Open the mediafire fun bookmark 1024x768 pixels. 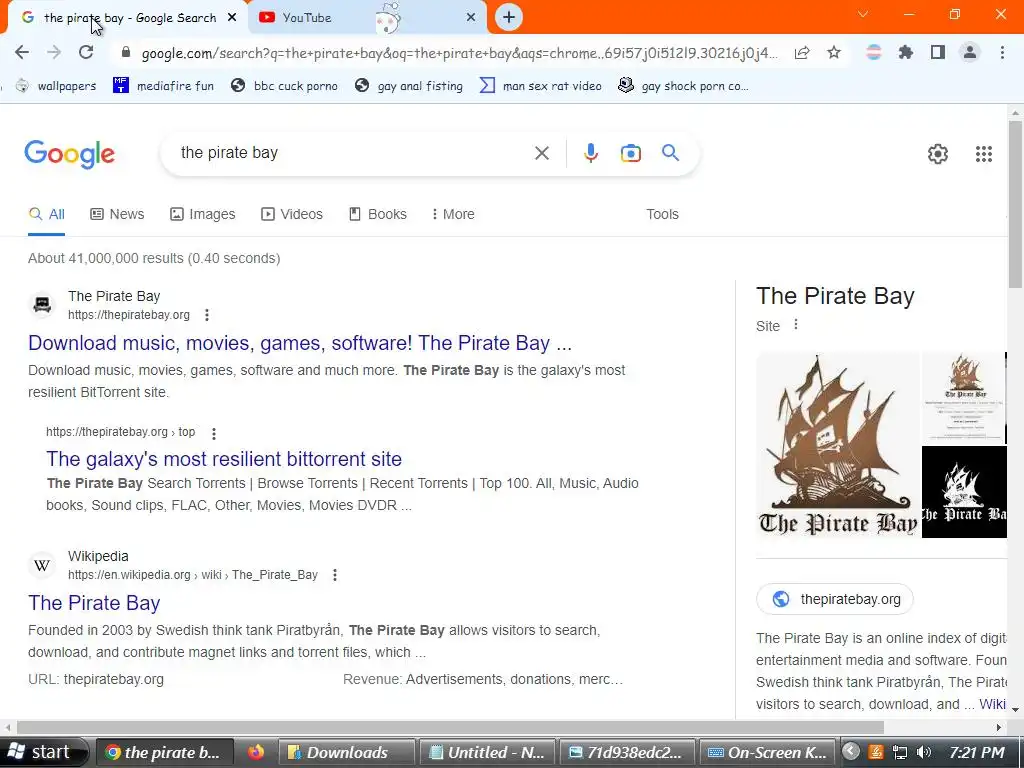point(163,86)
